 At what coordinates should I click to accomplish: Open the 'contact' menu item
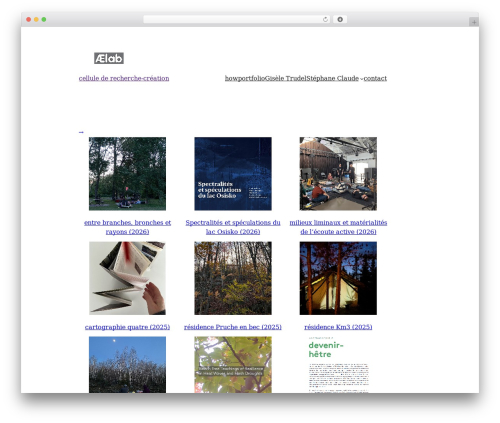375,78
